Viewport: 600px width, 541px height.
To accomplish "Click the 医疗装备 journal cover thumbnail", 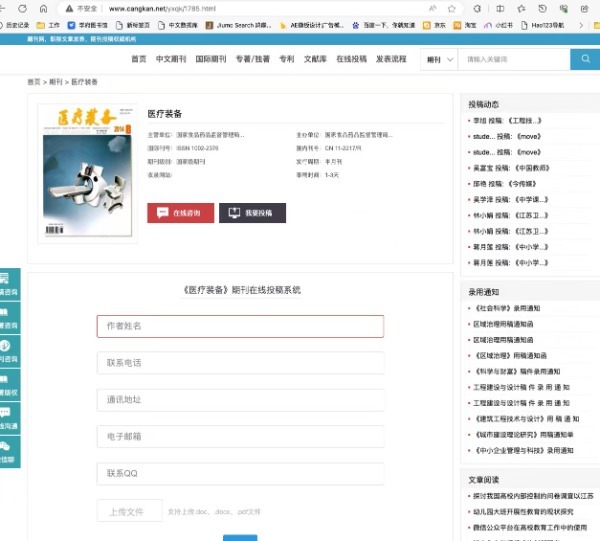I will (x=88, y=173).
